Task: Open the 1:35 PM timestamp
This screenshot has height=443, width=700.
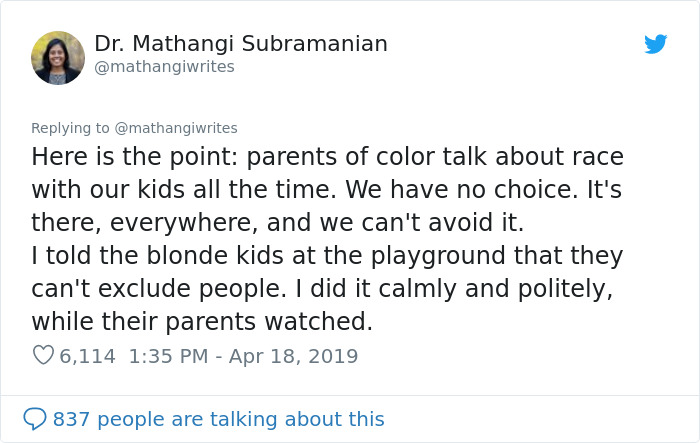Action: tap(170, 356)
